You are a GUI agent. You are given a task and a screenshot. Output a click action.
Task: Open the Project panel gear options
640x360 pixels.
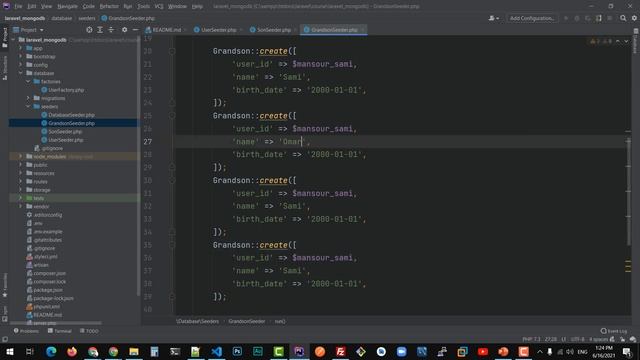124,30
